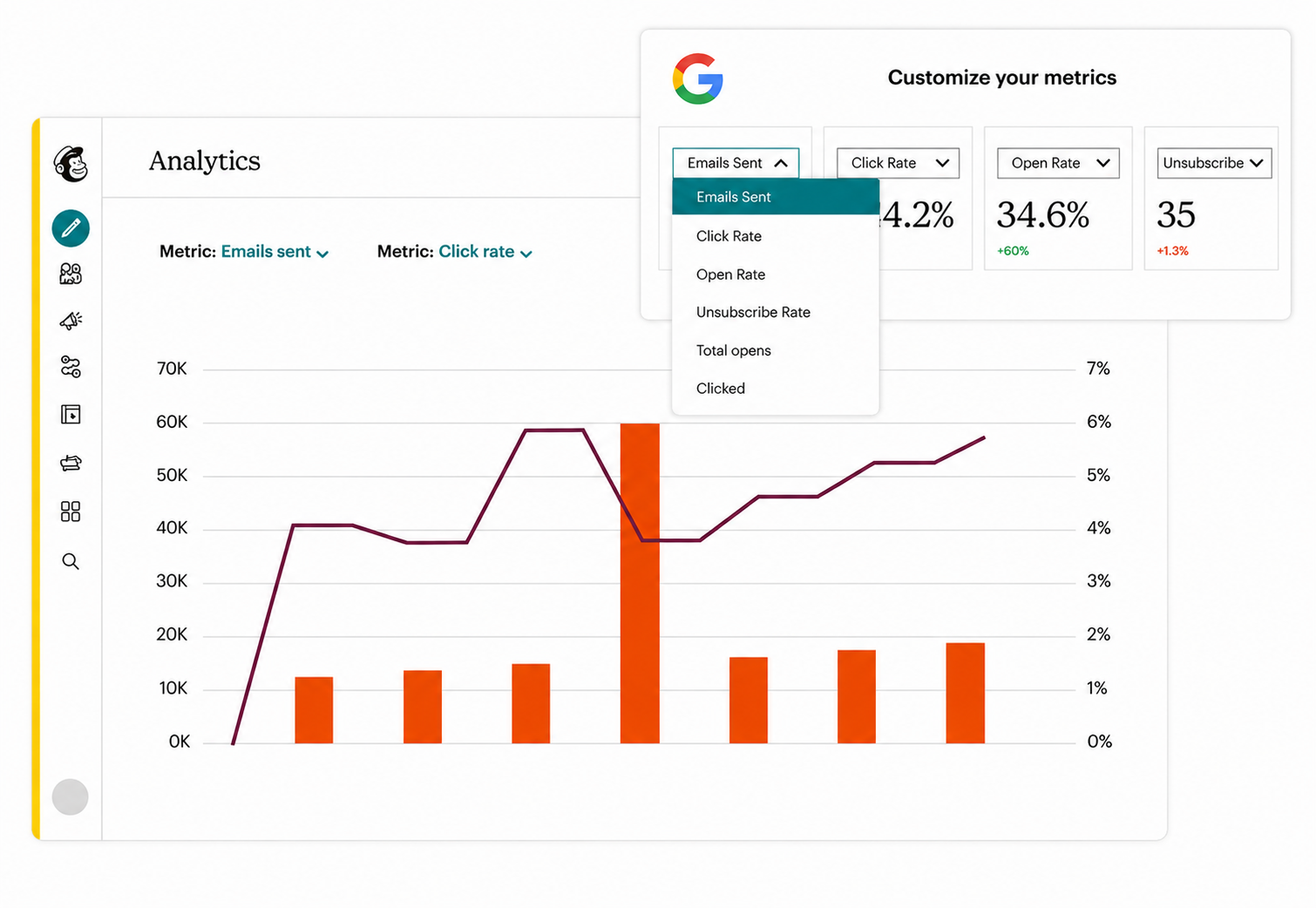Click the sidebar icon just above the four-squares grid

[x=71, y=463]
